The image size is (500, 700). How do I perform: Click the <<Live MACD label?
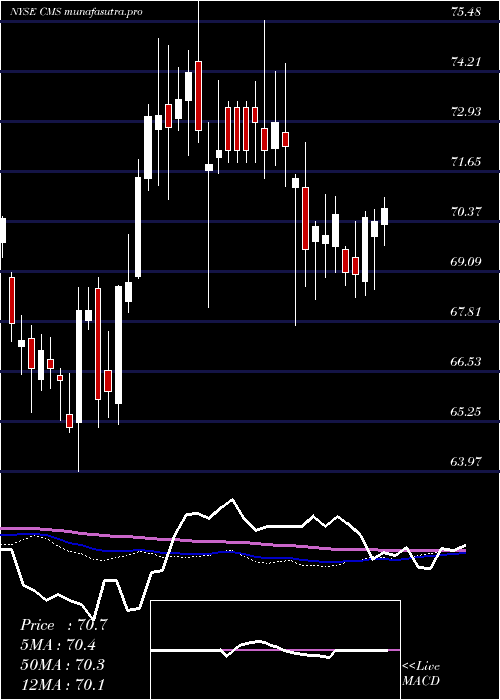[421, 674]
